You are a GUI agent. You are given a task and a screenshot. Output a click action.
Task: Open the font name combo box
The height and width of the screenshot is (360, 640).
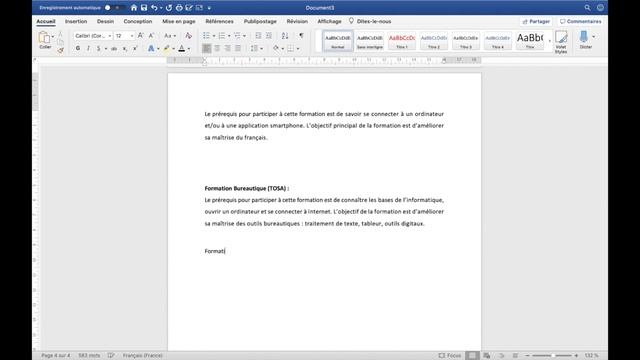[93, 36]
